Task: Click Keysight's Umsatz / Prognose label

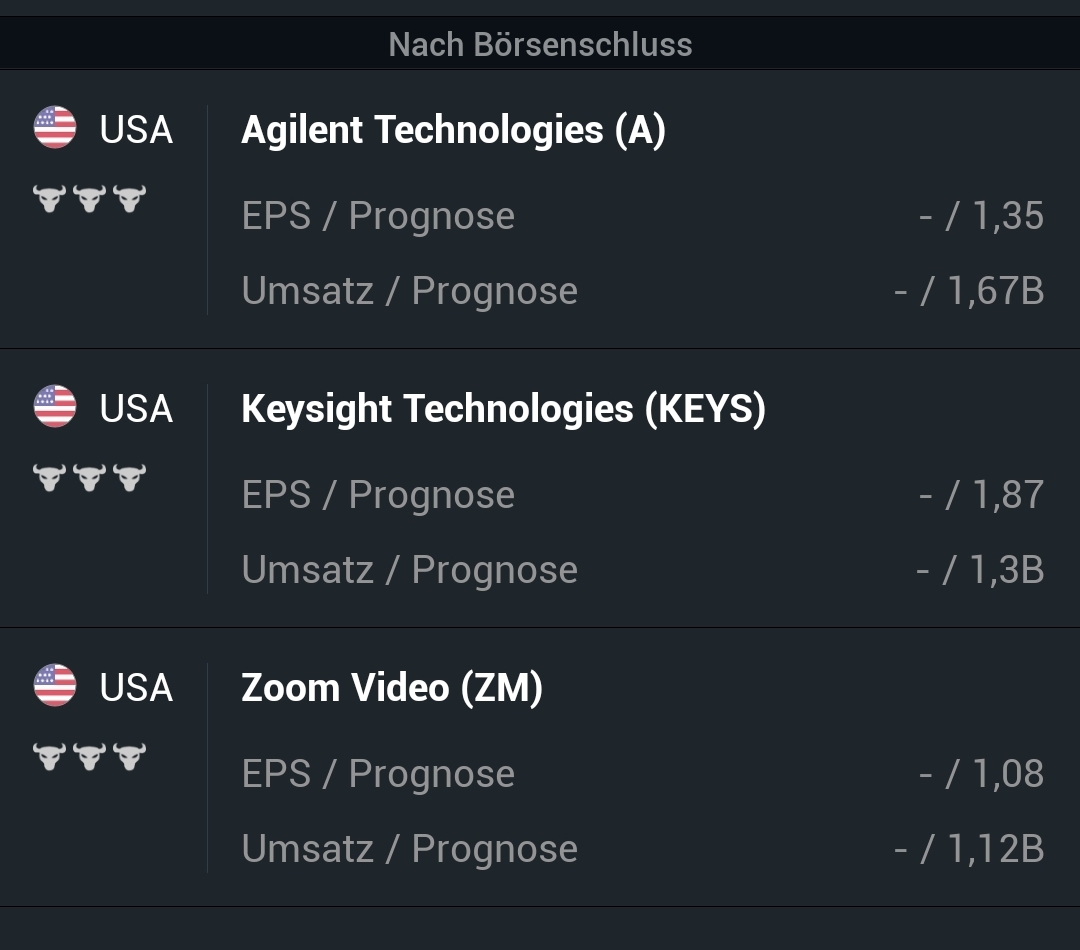Action: pos(409,570)
